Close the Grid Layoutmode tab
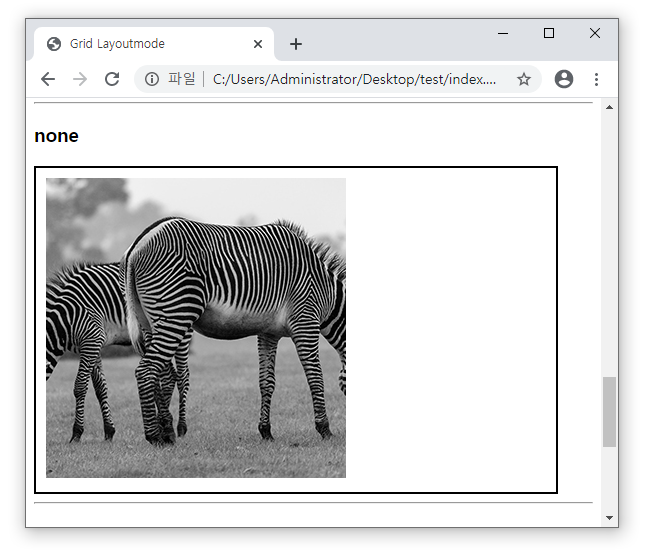The image size is (652, 559). [258, 44]
